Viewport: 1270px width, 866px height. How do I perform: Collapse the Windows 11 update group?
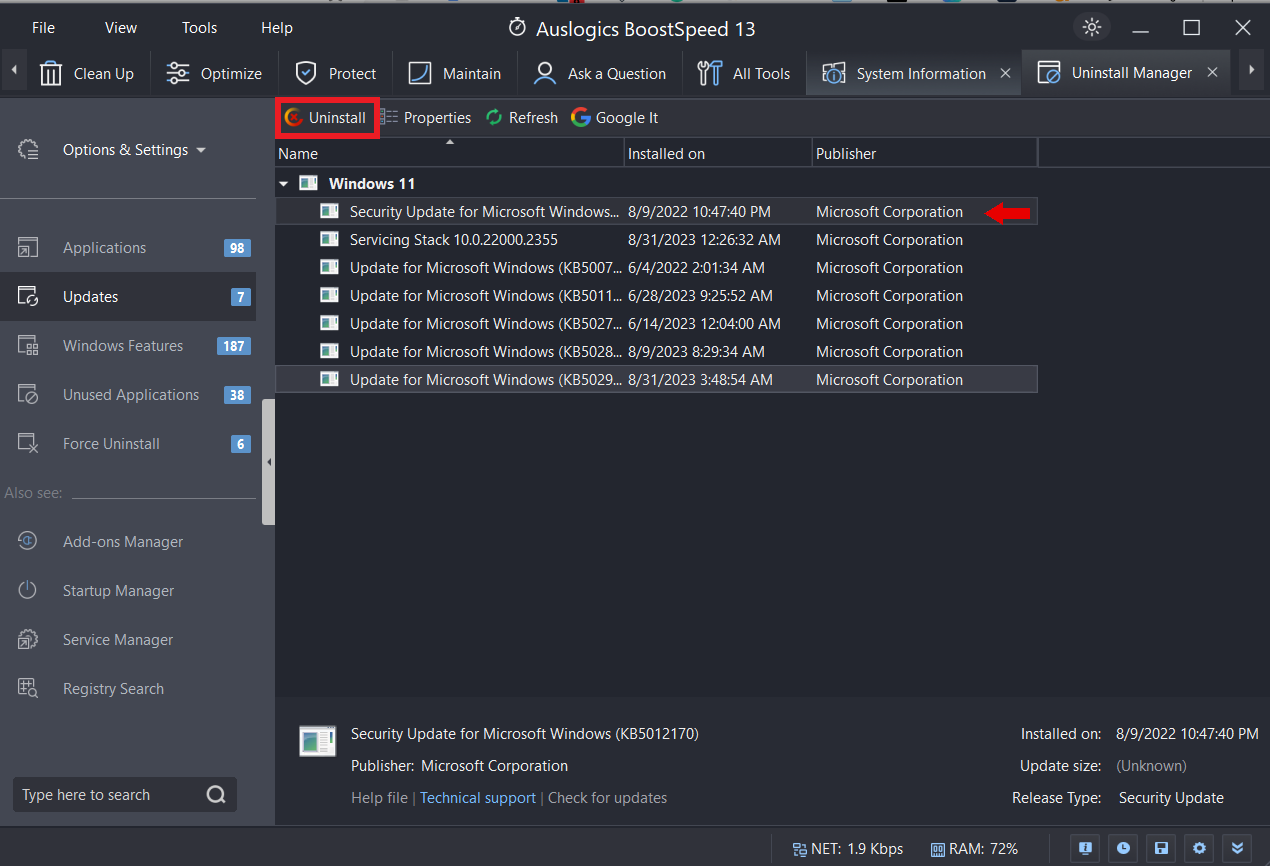tap(283, 183)
